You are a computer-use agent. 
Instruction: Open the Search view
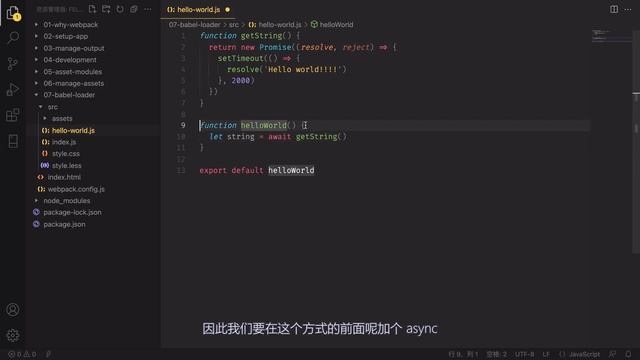tap(13, 38)
